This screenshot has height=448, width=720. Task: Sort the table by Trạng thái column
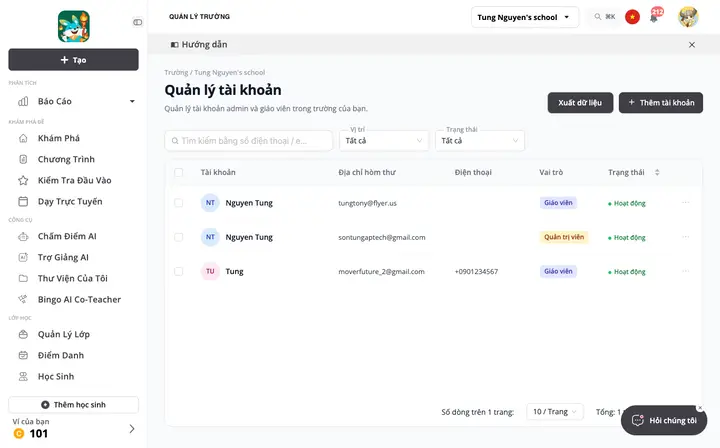(657, 172)
